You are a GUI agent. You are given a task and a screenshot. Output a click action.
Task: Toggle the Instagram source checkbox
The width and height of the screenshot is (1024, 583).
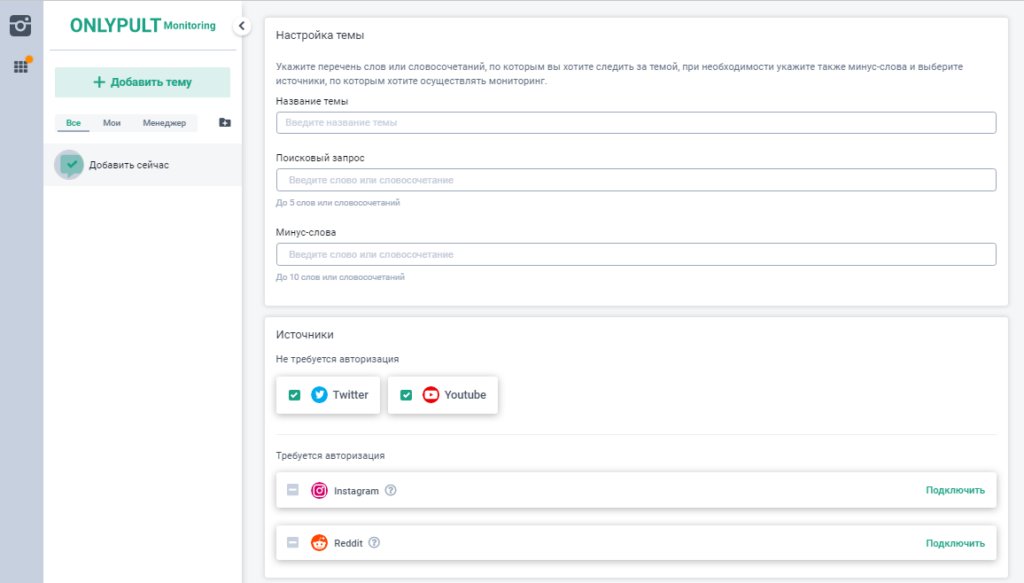click(x=293, y=491)
